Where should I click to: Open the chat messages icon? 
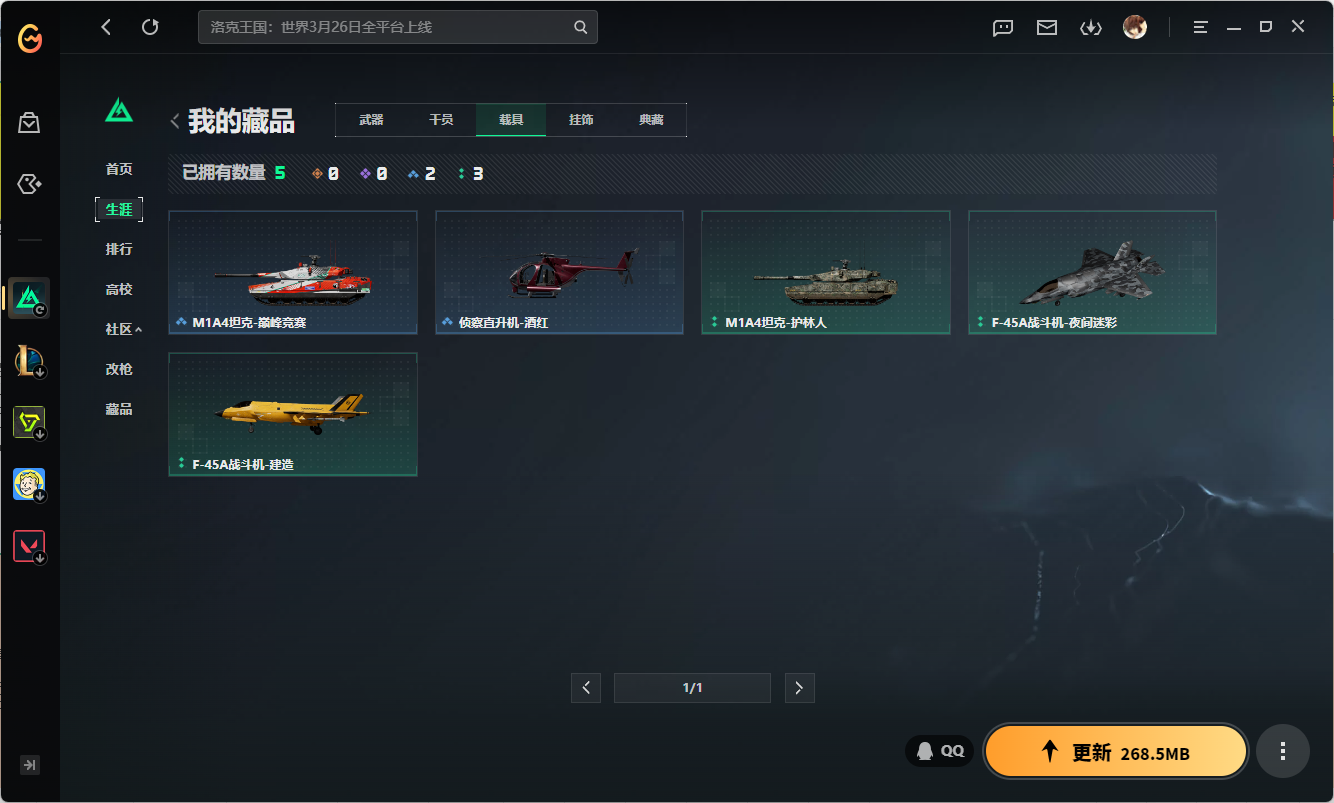click(1003, 27)
